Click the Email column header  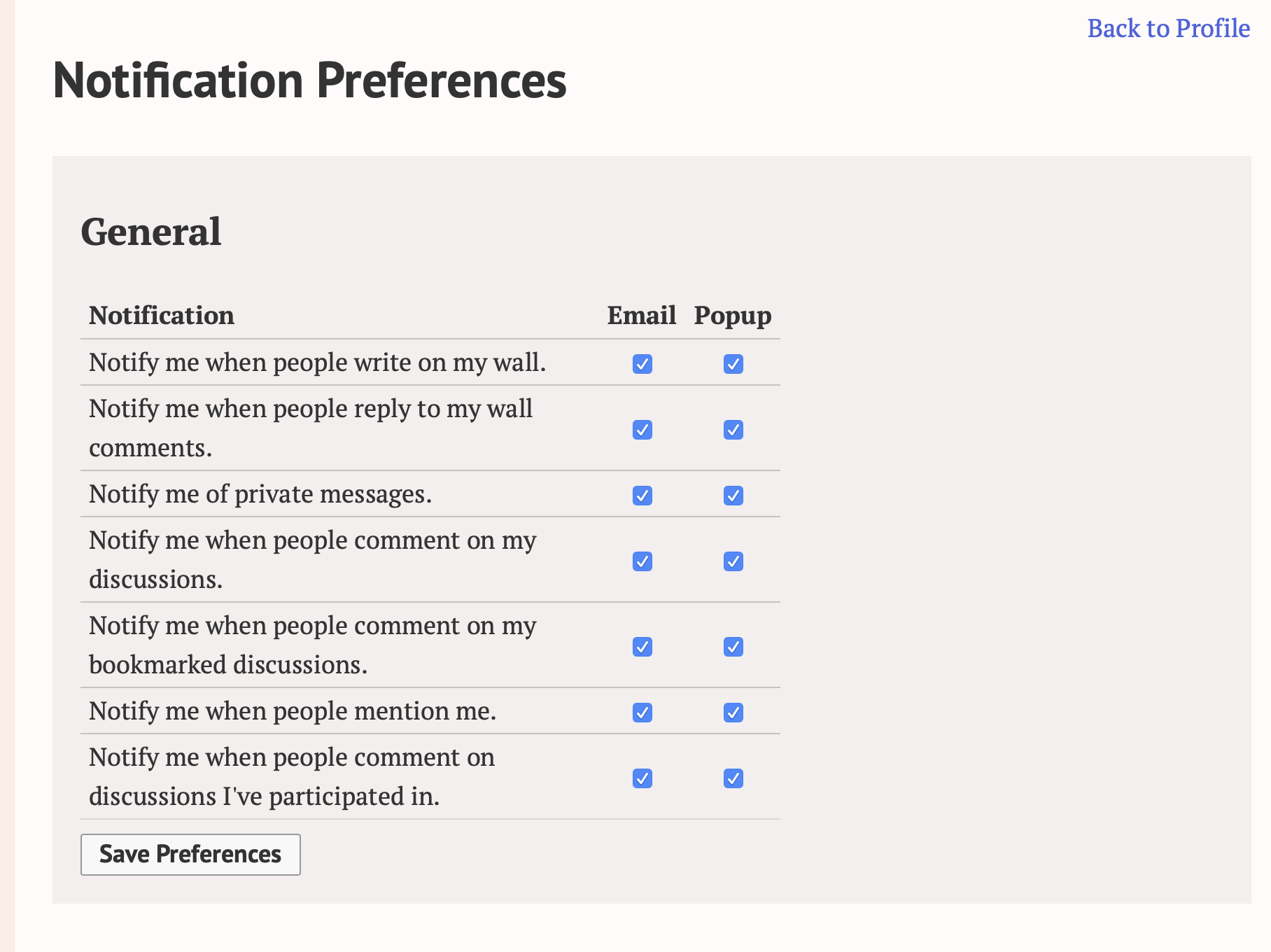pyautogui.click(x=642, y=315)
